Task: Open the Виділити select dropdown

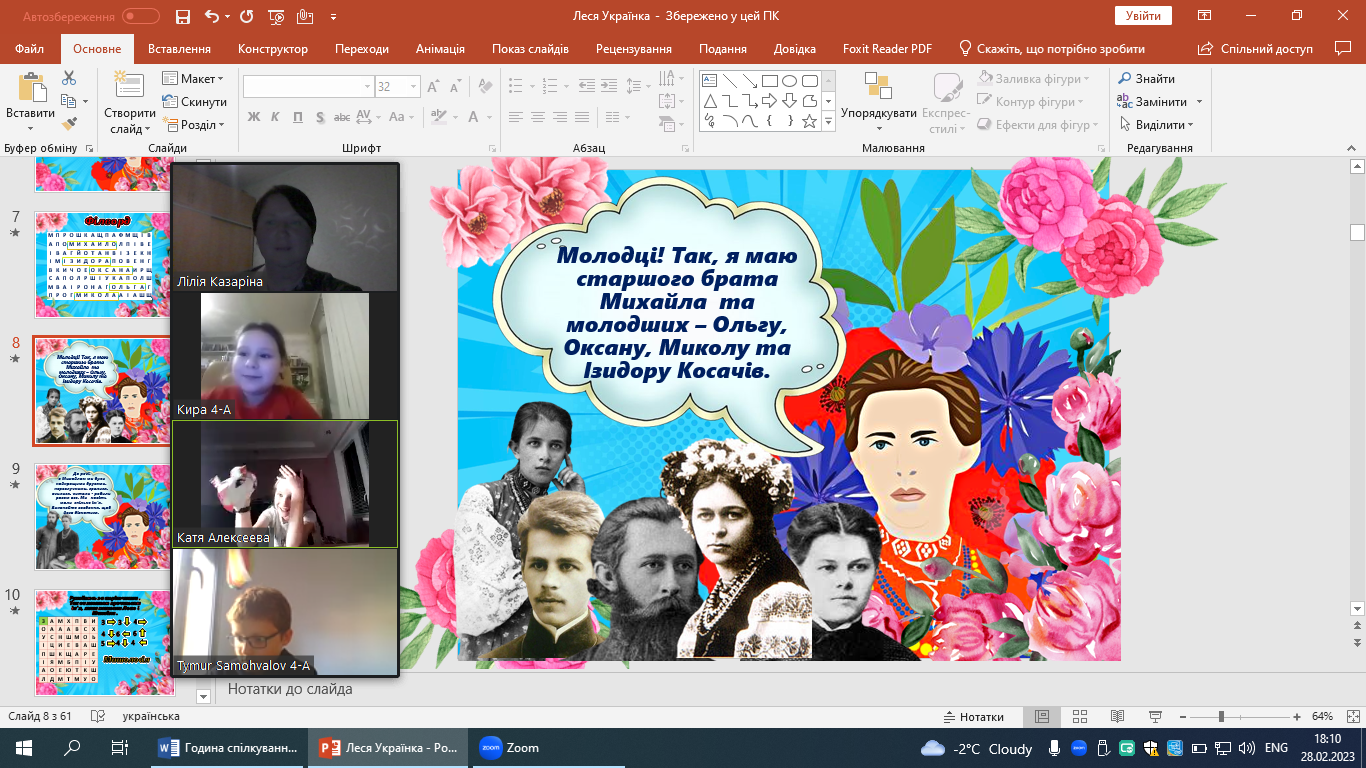Action: click(1156, 124)
